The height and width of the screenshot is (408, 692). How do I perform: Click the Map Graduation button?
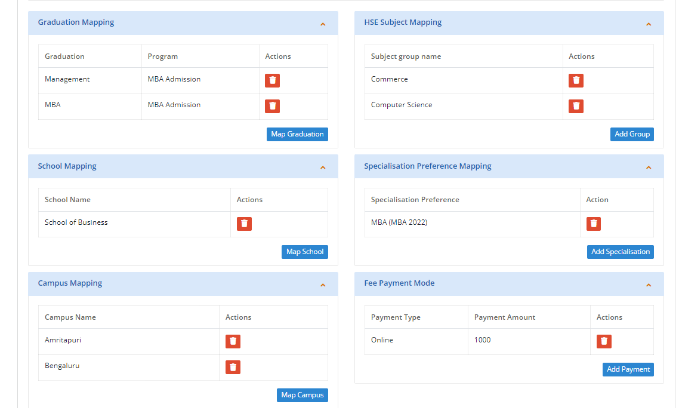tap(296, 134)
